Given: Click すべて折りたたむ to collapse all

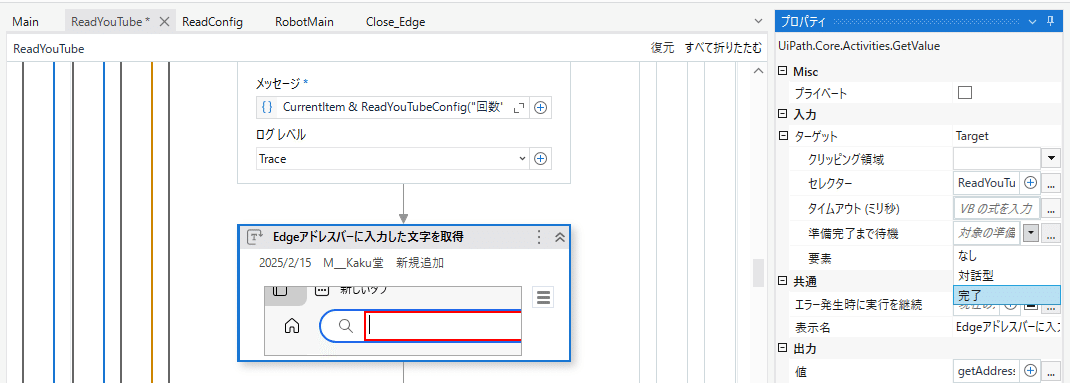Looking at the screenshot, I should [x=723, y=48].
